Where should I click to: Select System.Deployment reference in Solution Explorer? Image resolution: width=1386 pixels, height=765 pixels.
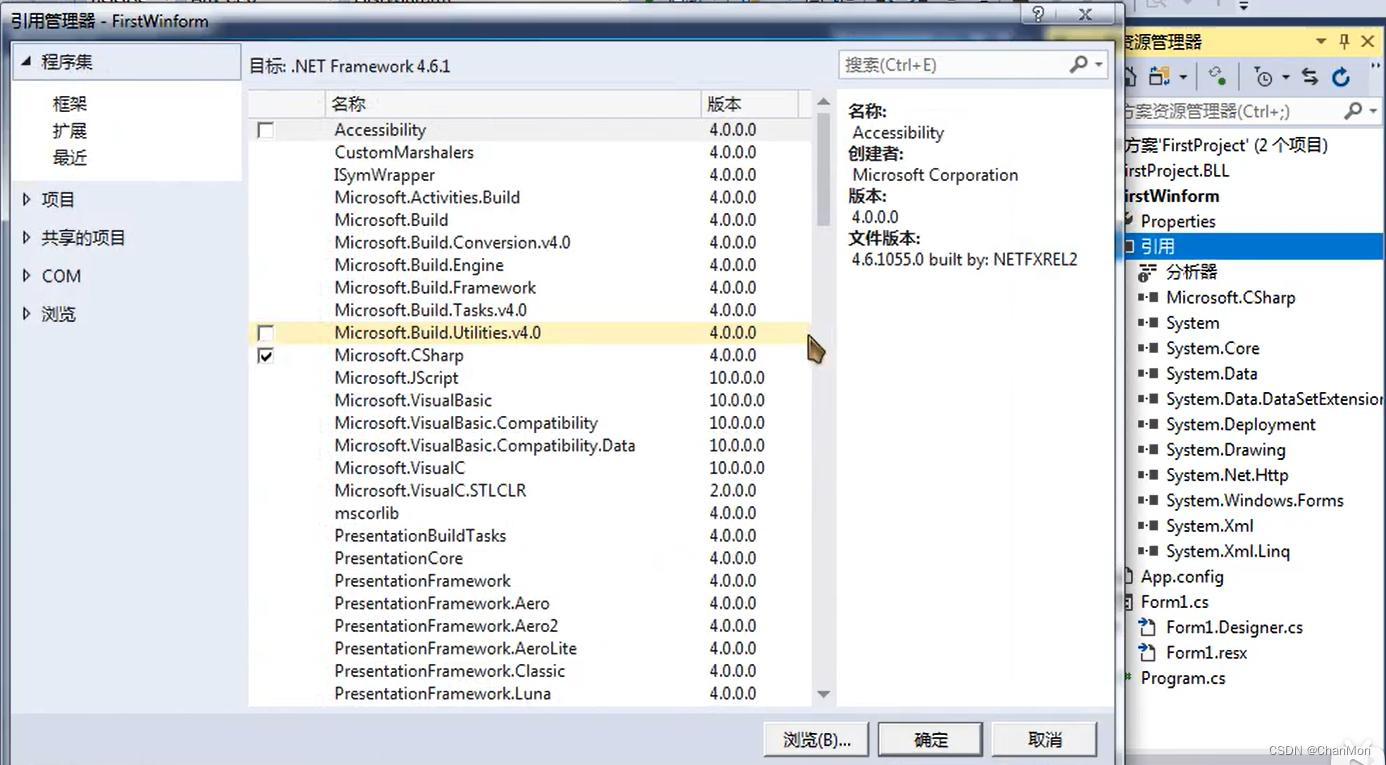[1241, 424]
